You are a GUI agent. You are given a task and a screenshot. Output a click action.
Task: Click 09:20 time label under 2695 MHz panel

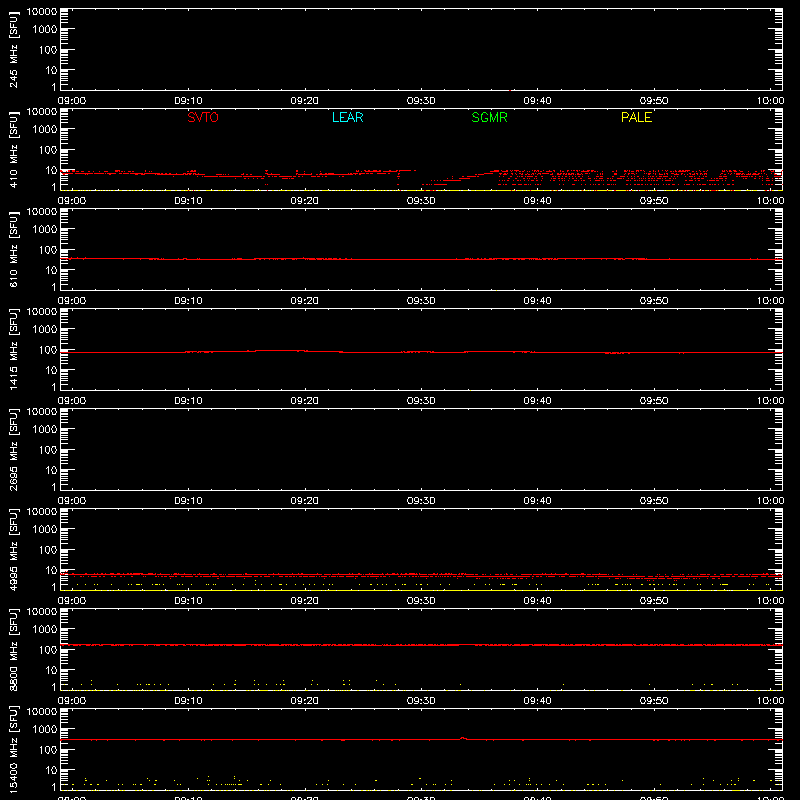click(x=305, y=501)
